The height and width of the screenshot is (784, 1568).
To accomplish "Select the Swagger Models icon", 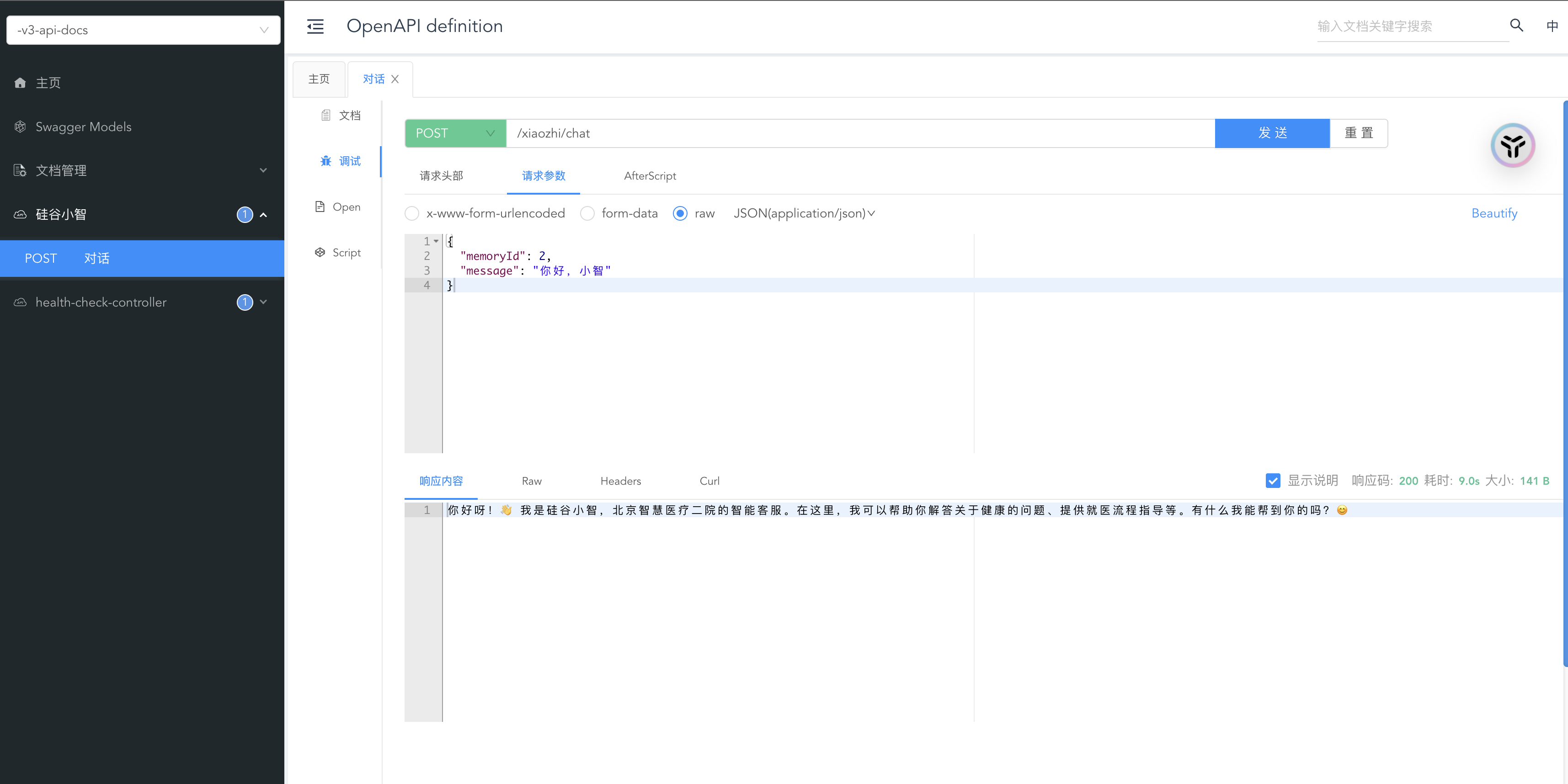I will tap(20, 126).
